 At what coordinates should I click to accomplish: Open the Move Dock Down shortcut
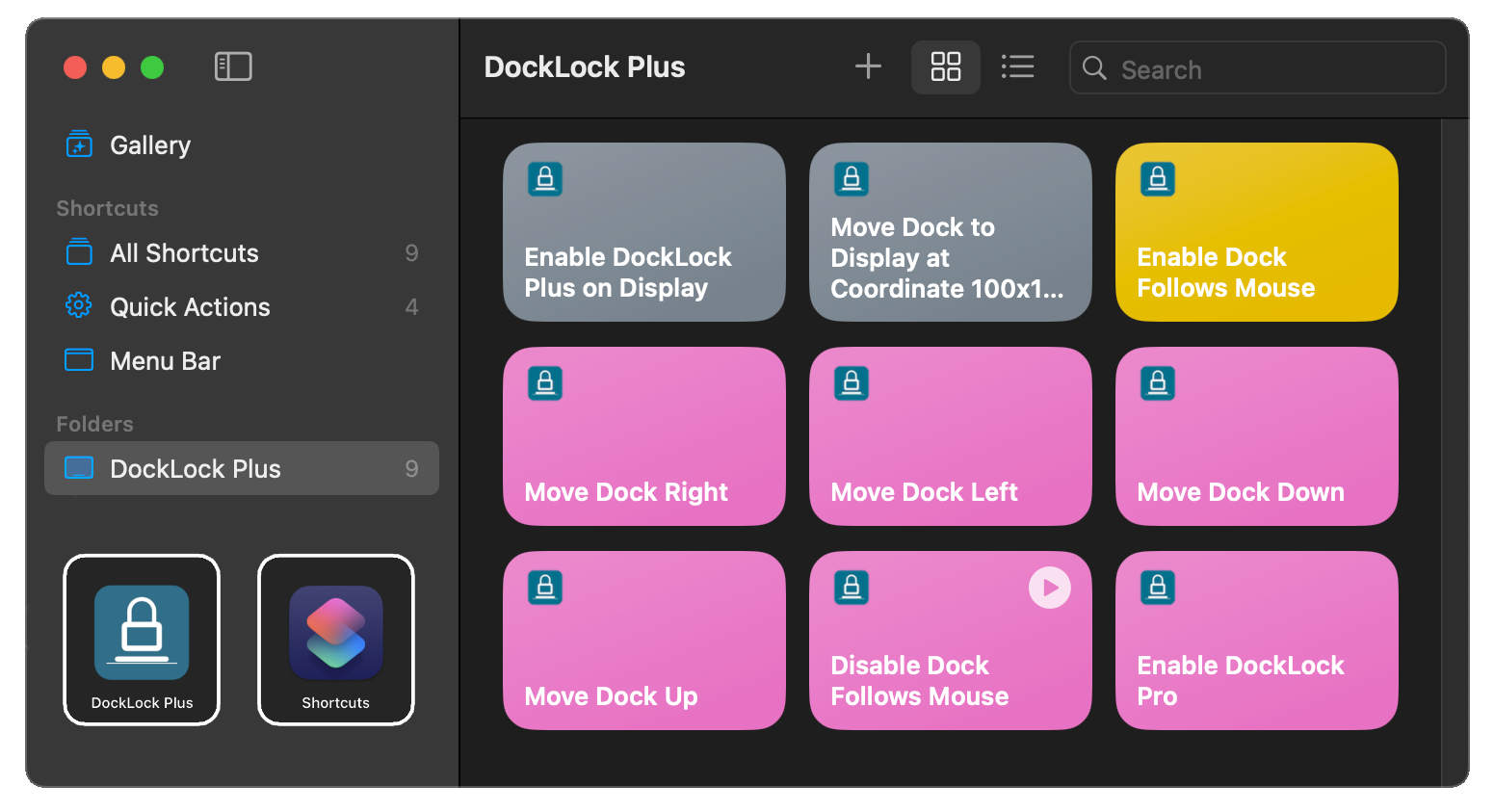tap(1256, 436)
